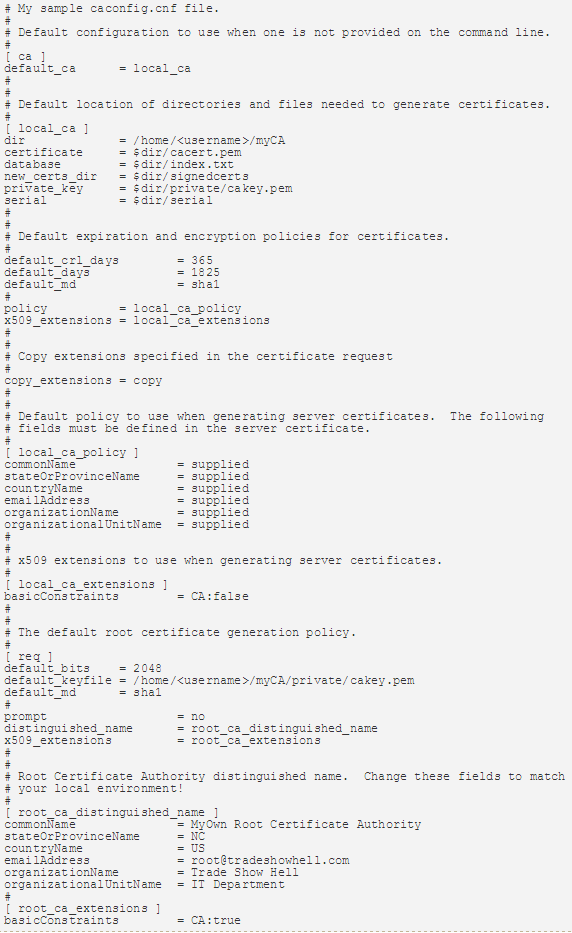Click the default_days value 1825
Image resolution: width=572 pixels, height=933 pixels.
click(x=205, y=272)
